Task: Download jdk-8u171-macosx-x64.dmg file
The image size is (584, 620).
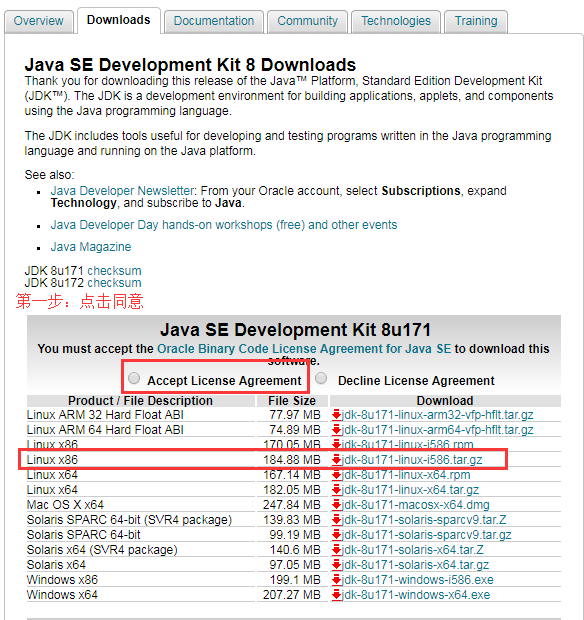Action: pyautogui.click(x=416, y=505)
